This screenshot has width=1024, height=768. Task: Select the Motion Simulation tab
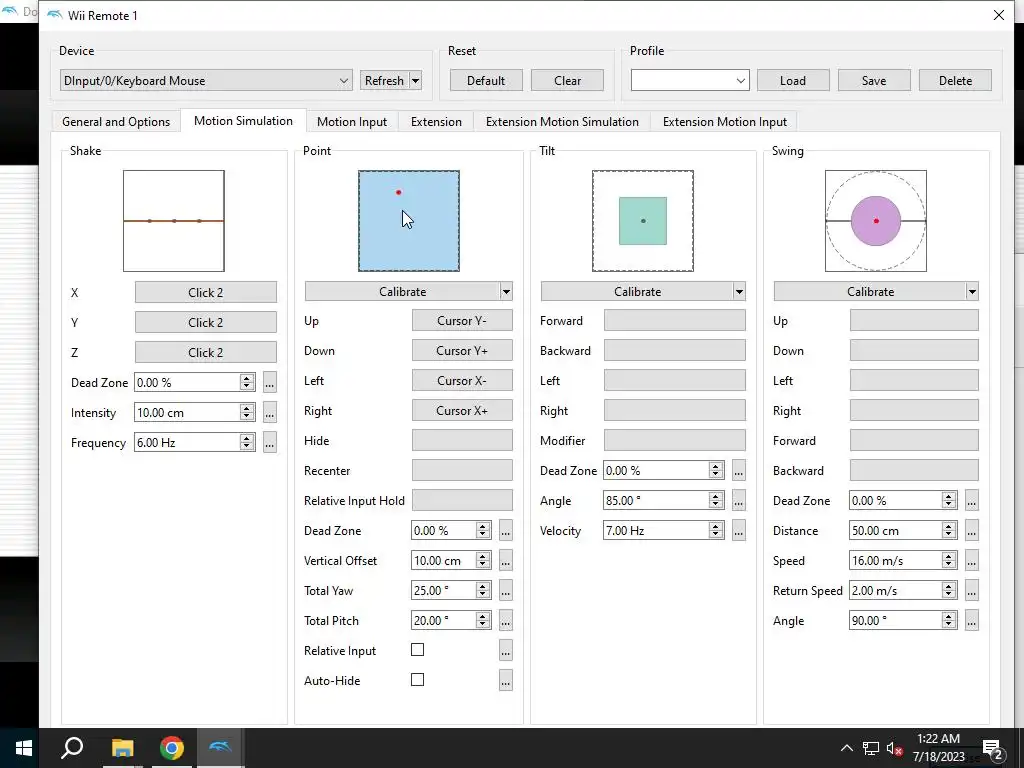[x=243, y=121]
